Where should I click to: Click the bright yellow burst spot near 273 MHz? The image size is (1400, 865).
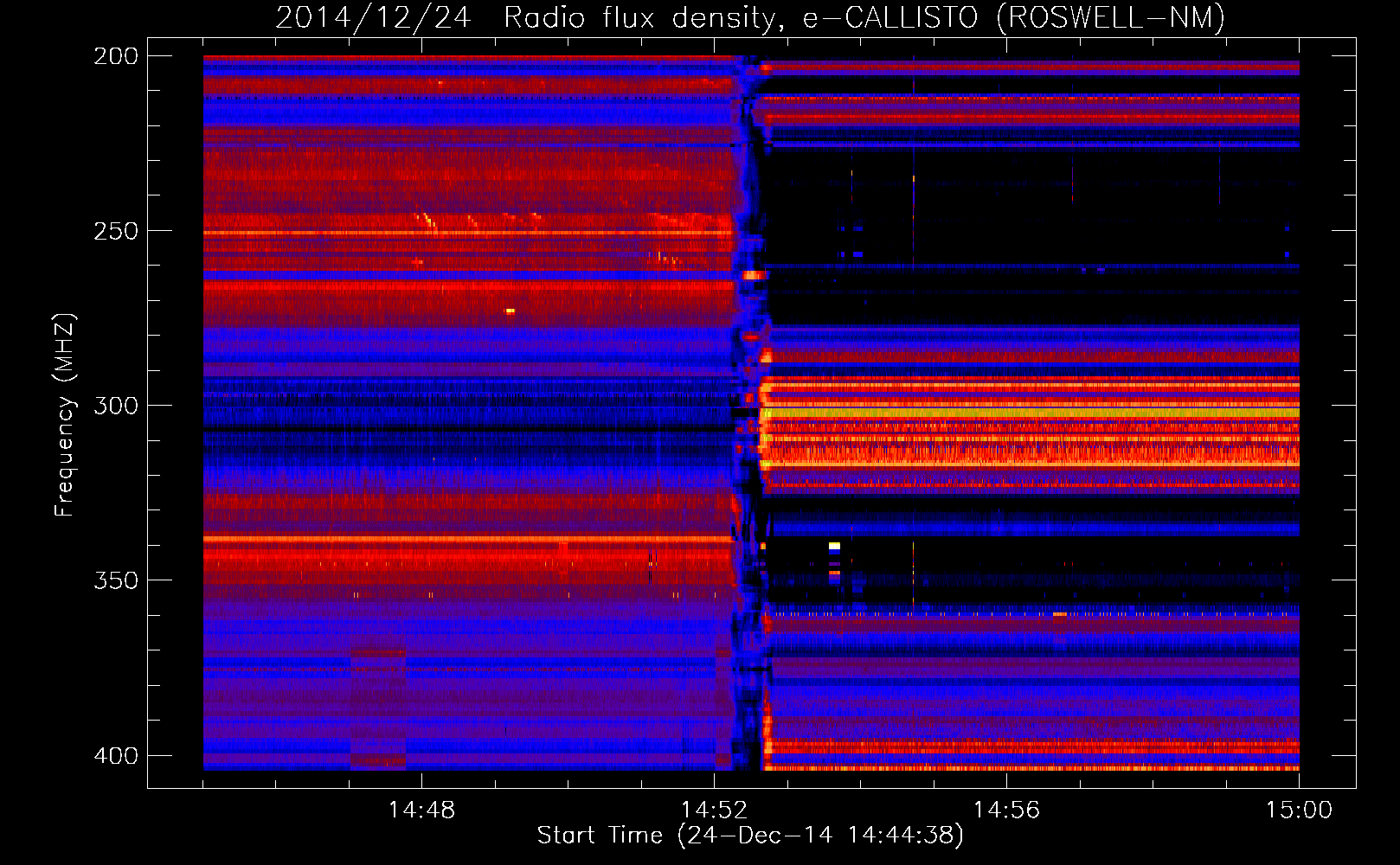(x=510, y=311)
